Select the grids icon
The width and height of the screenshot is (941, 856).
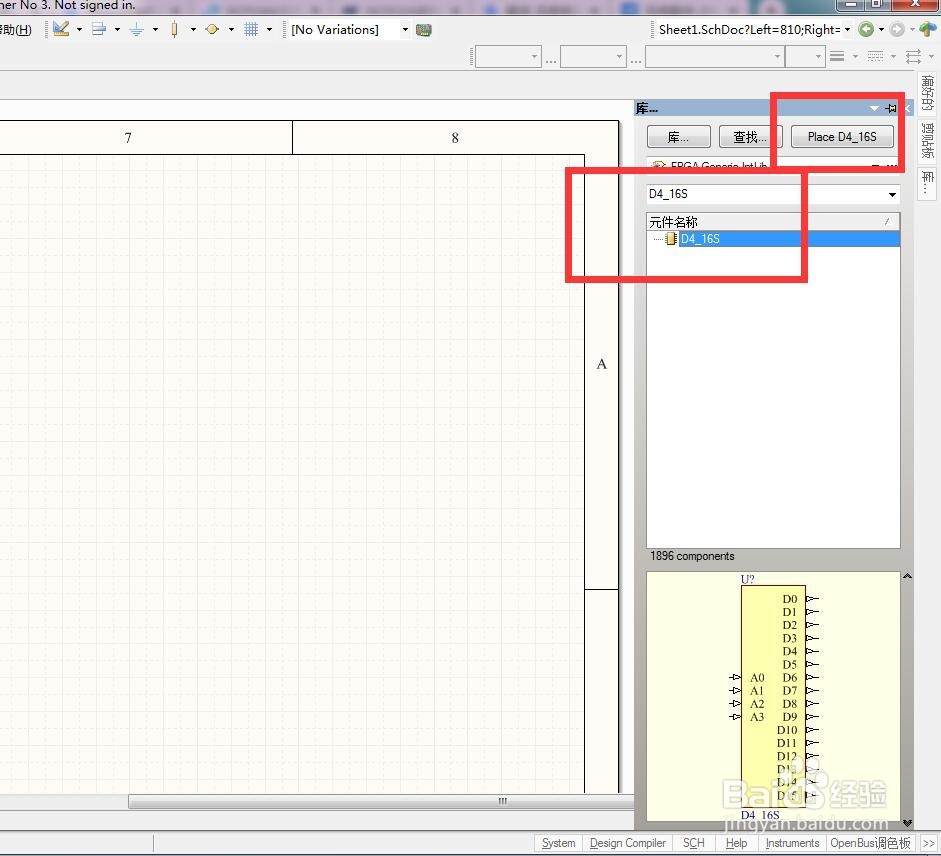(251, 29)
